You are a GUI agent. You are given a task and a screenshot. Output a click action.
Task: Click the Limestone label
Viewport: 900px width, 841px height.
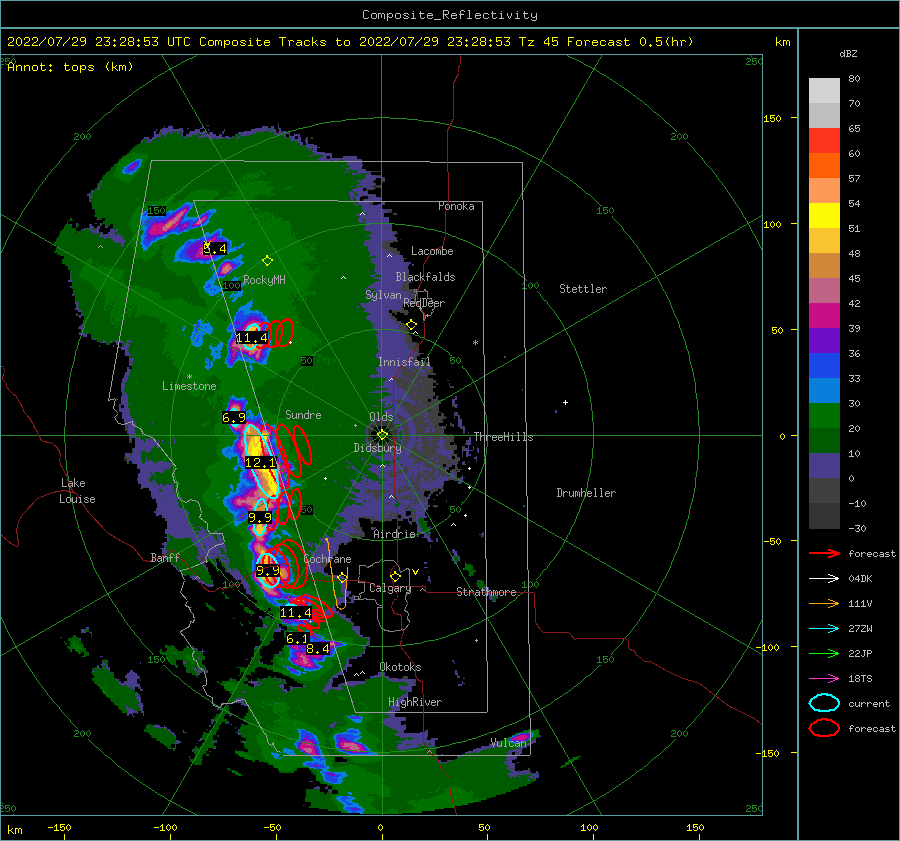pyautogui.click(x=189, y=386)
